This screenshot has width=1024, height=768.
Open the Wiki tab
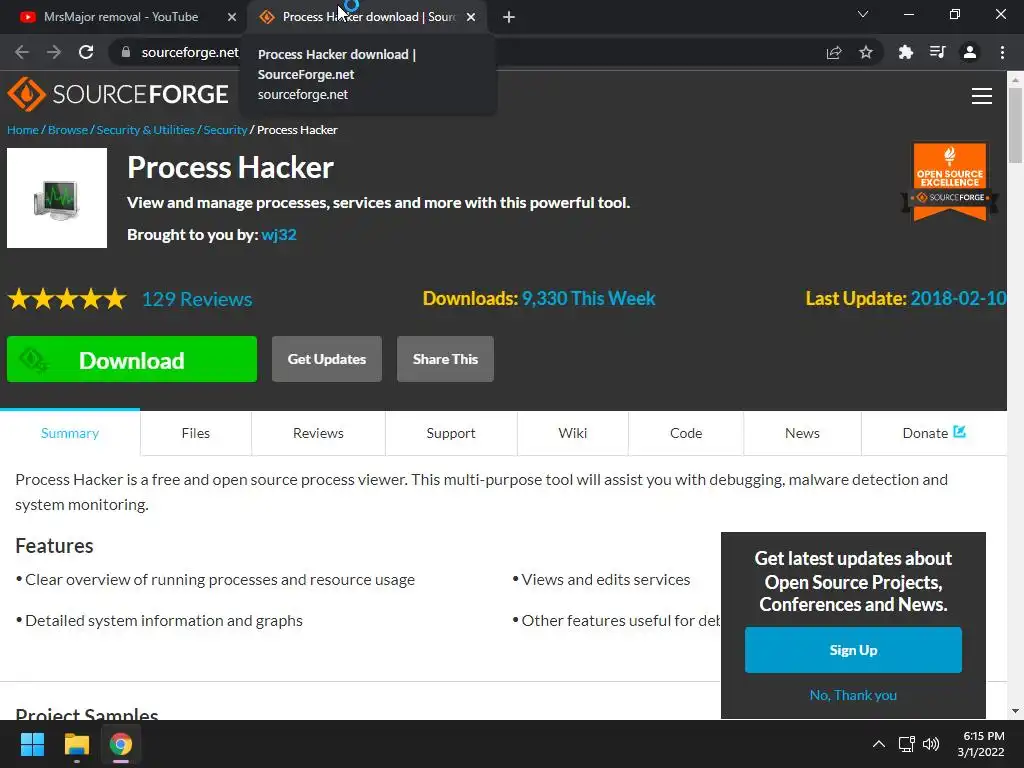pos(573,433)
